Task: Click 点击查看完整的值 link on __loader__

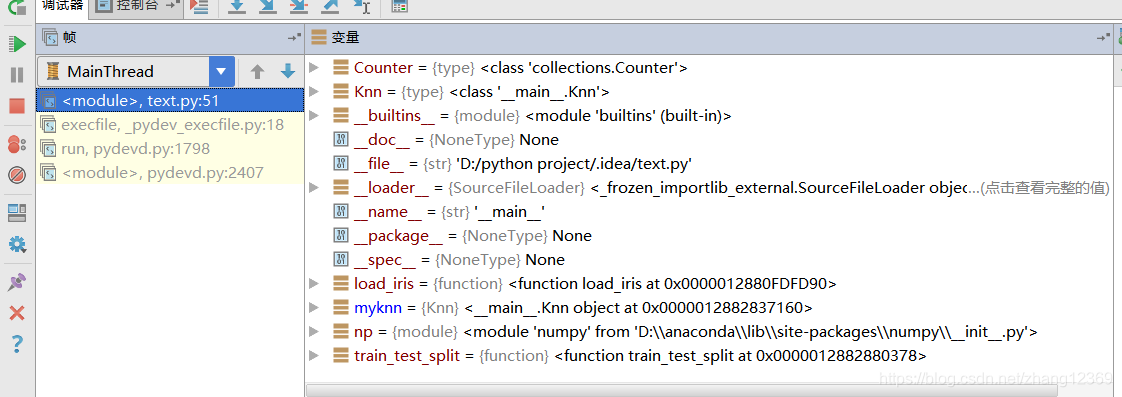Action: [x=1044, y=188]
